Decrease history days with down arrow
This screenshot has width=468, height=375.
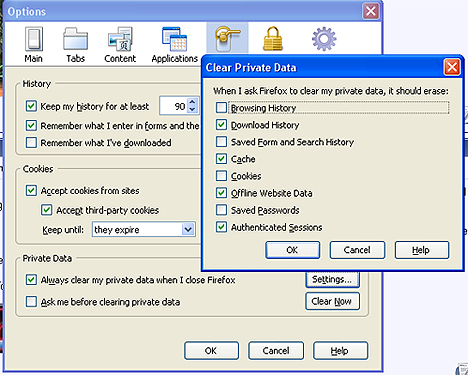click(x=192, y=110)
